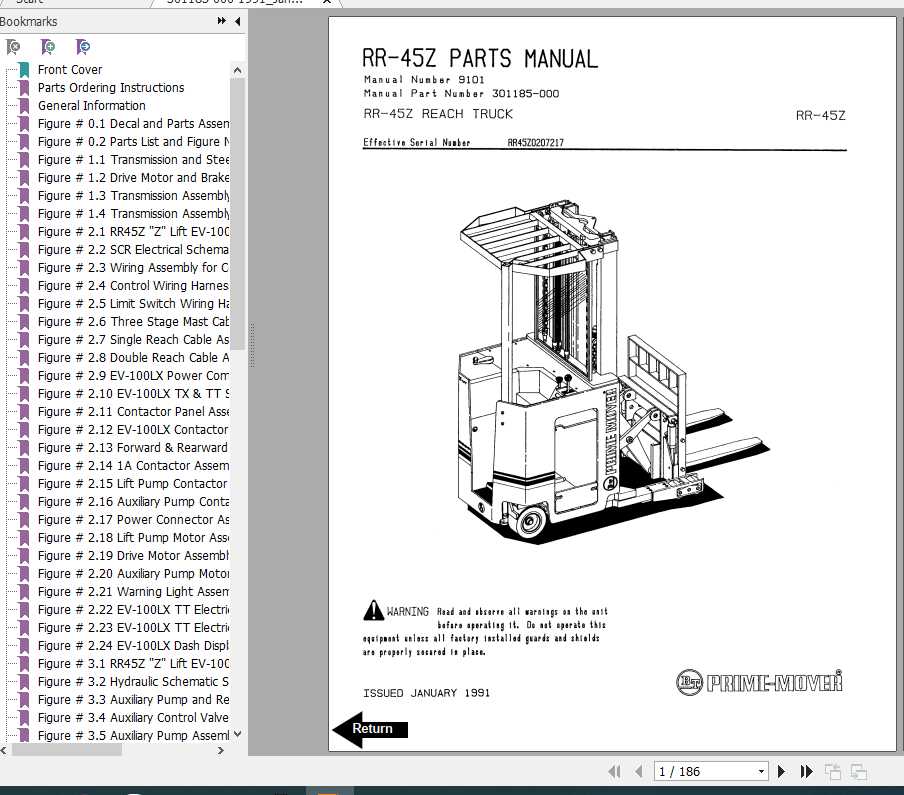Collapse the Bookmarks panel with left arrow
The image size is (904, 795).
pyautogui.click(x=236, y=20)
